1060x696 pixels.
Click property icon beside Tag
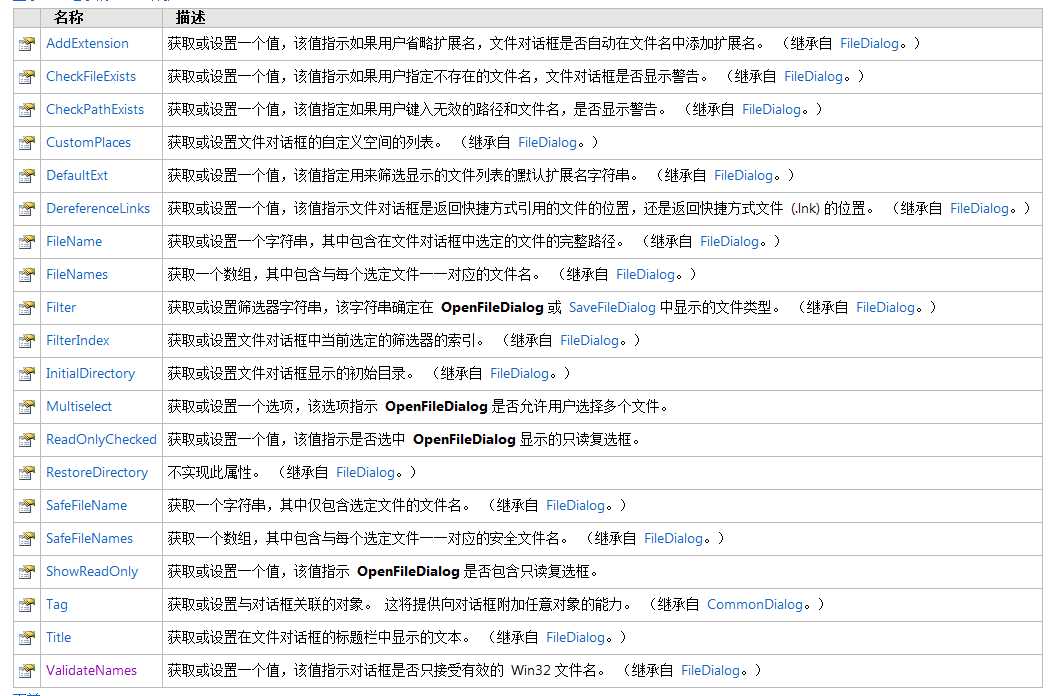[26, 607]
